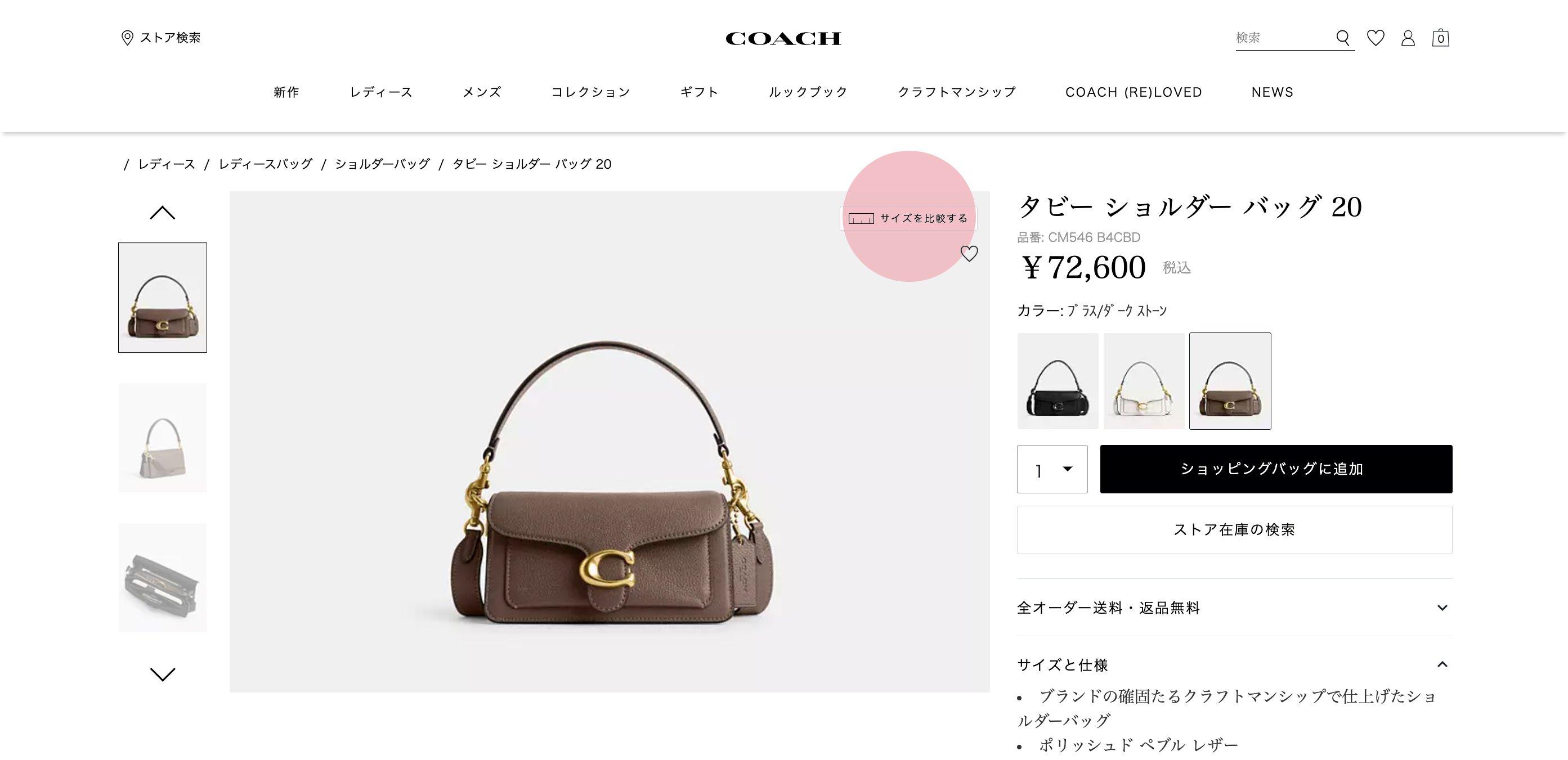
Task: Open the shopping bag icon
Action: click(x=1440, y=38)
